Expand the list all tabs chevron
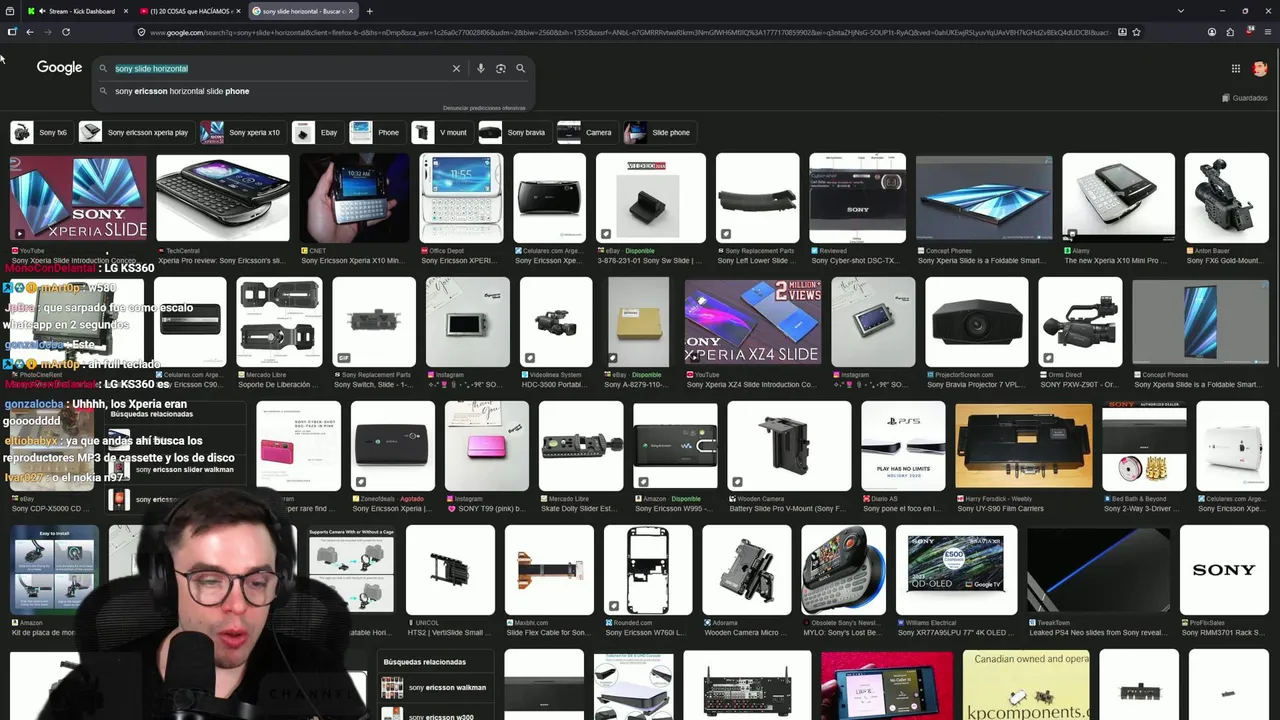1280x720 pixels. (1181, 11)
